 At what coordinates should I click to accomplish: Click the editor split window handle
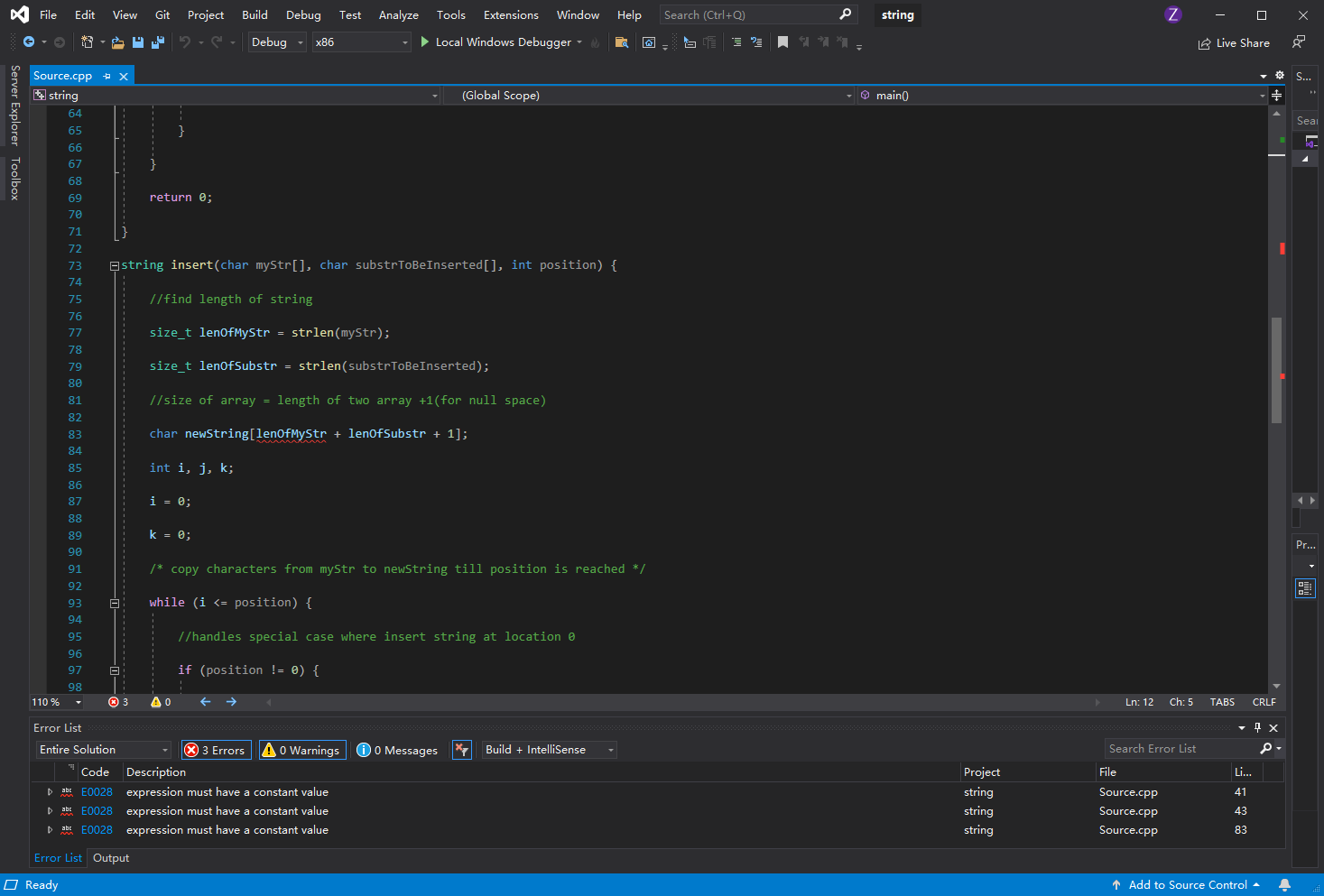tap(1277, 96)
